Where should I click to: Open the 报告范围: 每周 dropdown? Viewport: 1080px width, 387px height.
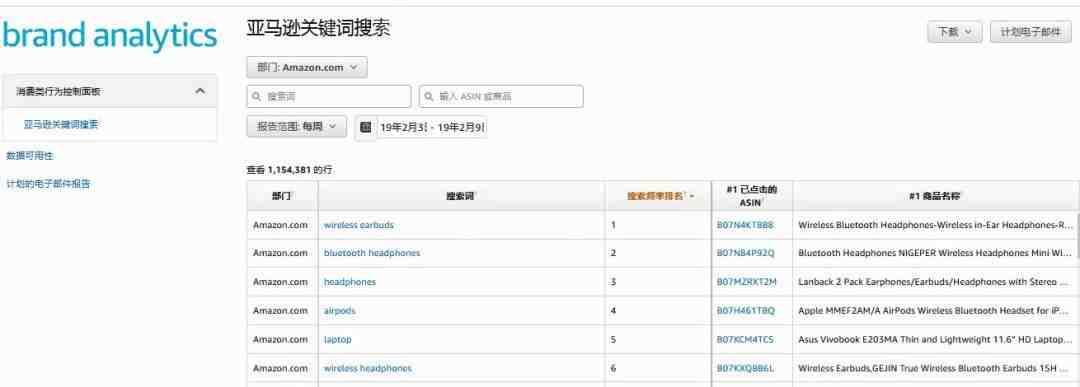296,127
